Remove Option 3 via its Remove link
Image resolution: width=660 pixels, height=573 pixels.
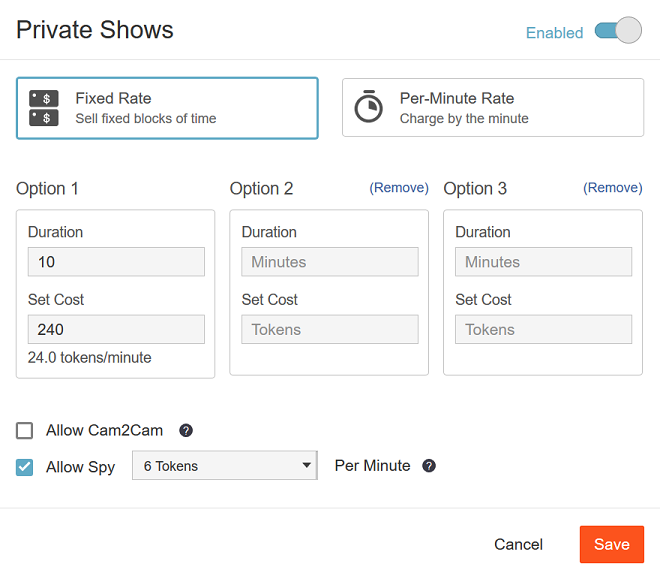613,188
